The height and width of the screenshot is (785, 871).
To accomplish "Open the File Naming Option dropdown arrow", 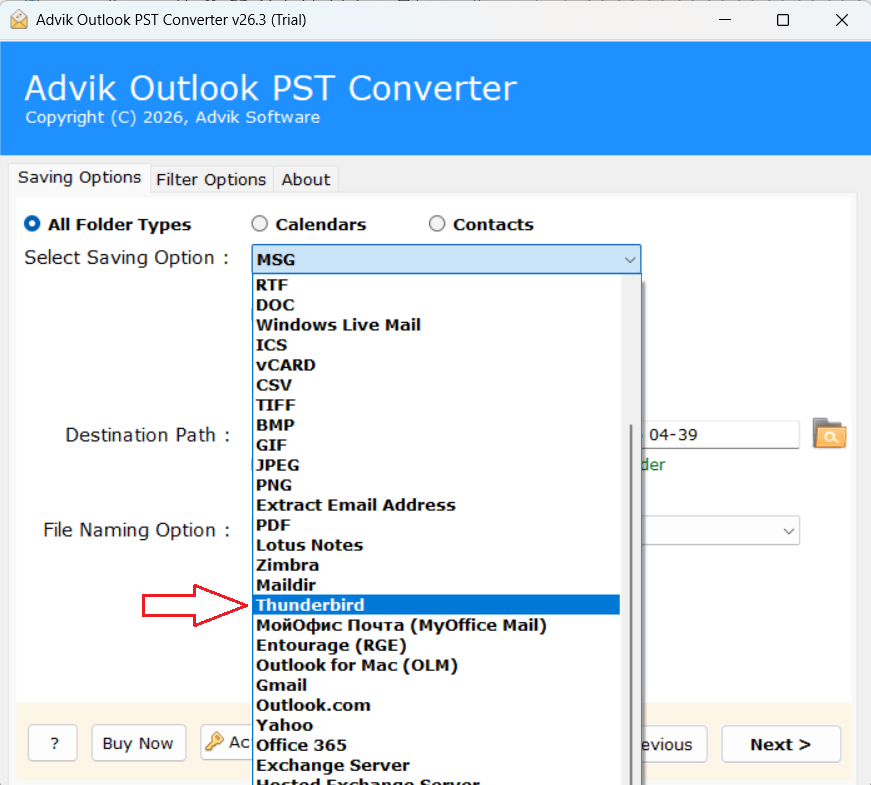I will pos(788,531).
